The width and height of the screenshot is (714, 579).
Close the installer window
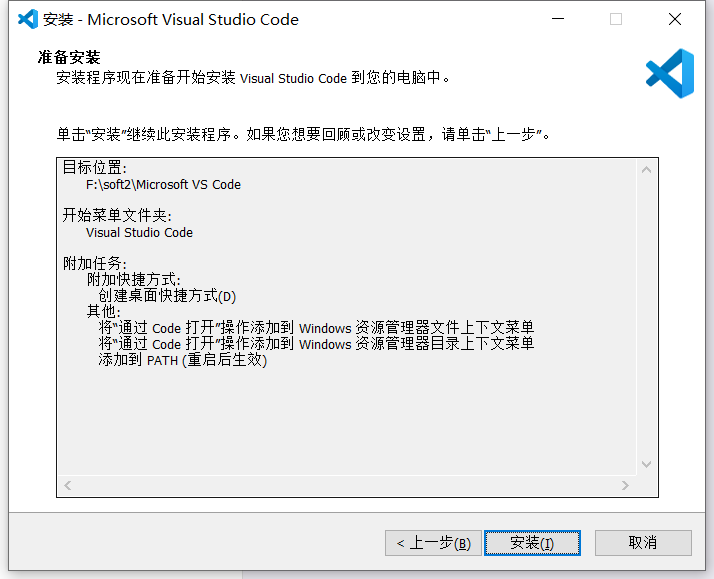[675, 19]
